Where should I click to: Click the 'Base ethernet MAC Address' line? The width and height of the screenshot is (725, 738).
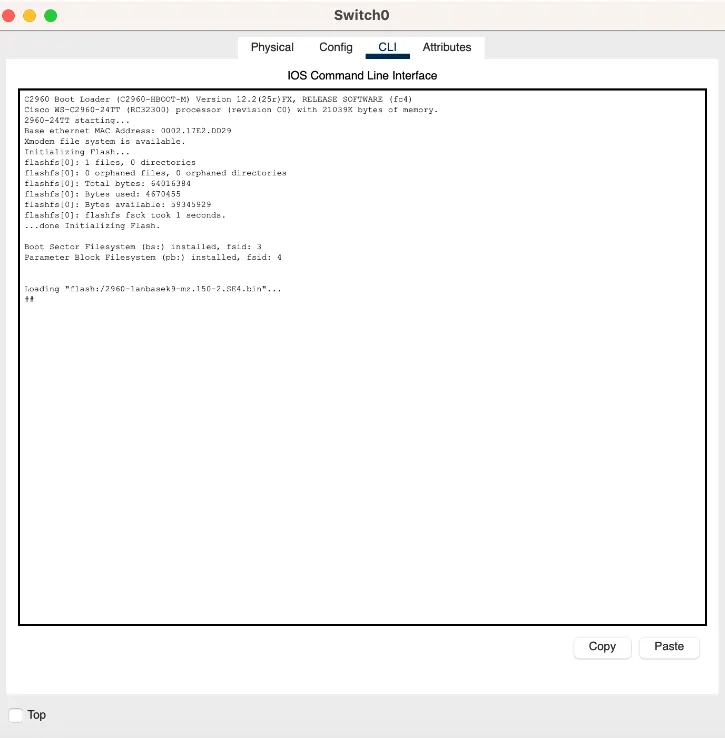(128, 131)
